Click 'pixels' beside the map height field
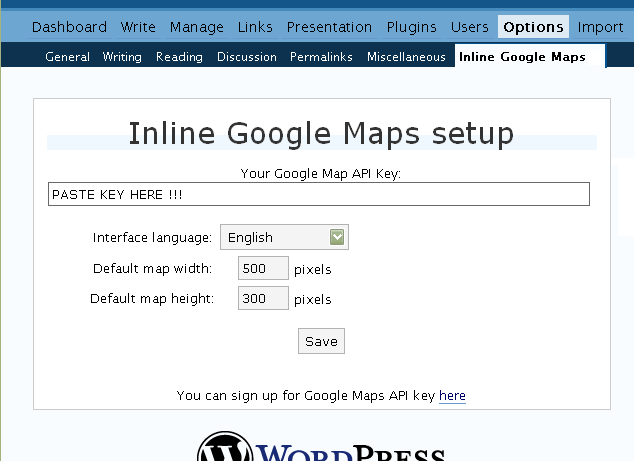Screen dimensions: 634x461 313,300
